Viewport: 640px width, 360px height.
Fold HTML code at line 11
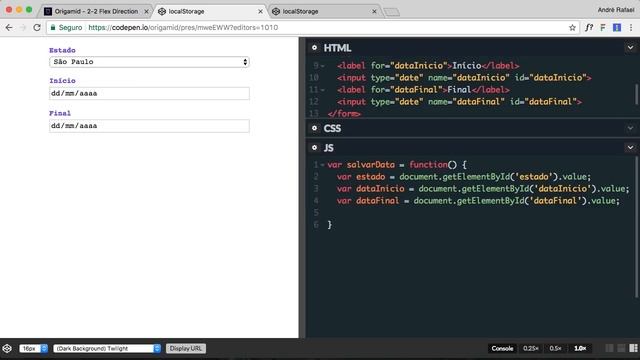coord(322,90)
